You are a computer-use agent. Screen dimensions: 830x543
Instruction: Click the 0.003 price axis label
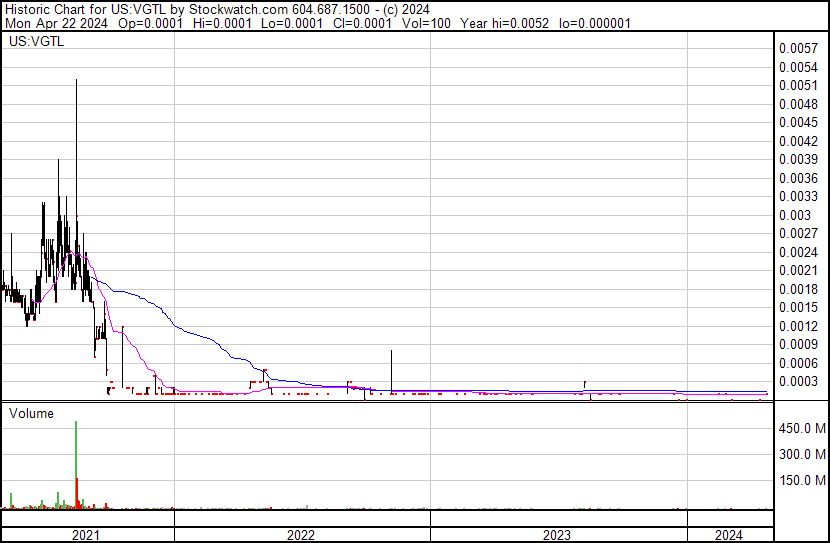pyautogui.click(x=795, y=215)
